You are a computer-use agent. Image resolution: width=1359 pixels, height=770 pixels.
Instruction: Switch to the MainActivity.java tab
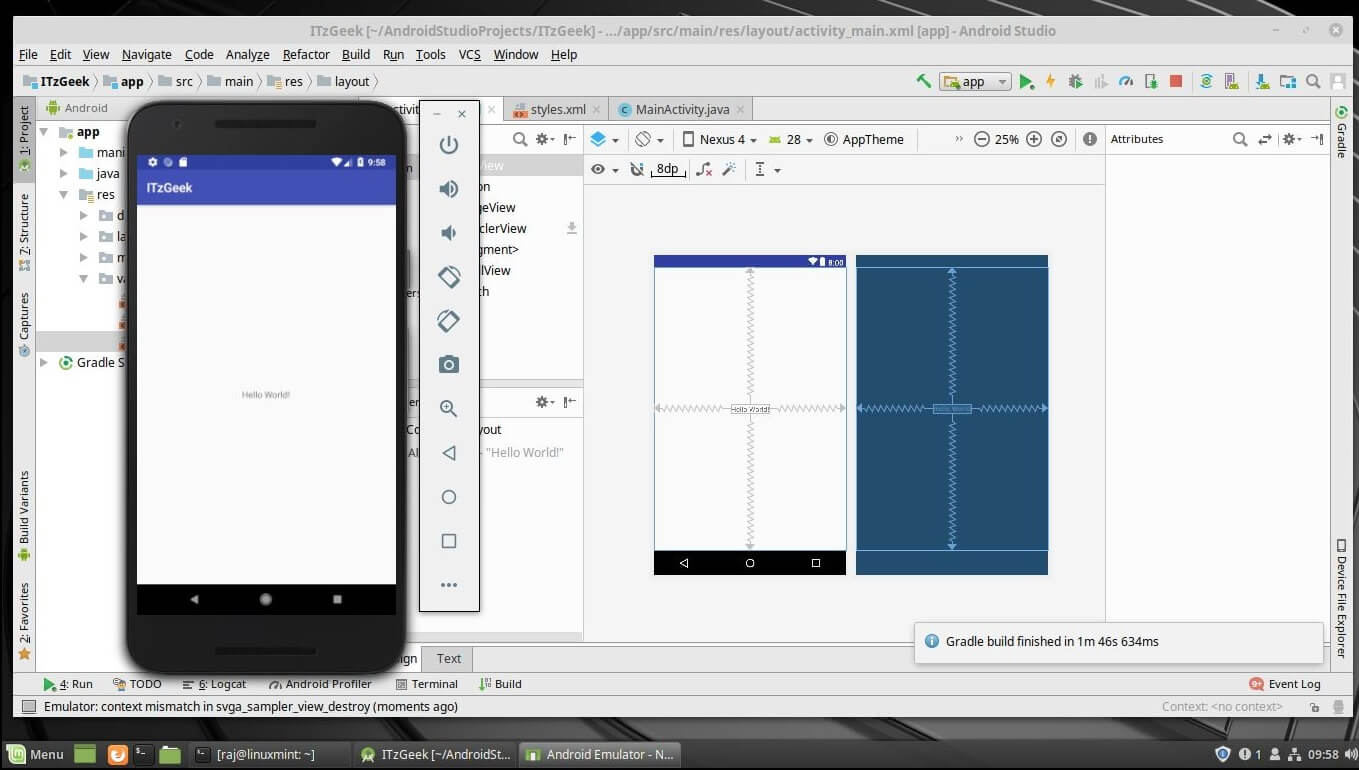(x=682, y=109)
